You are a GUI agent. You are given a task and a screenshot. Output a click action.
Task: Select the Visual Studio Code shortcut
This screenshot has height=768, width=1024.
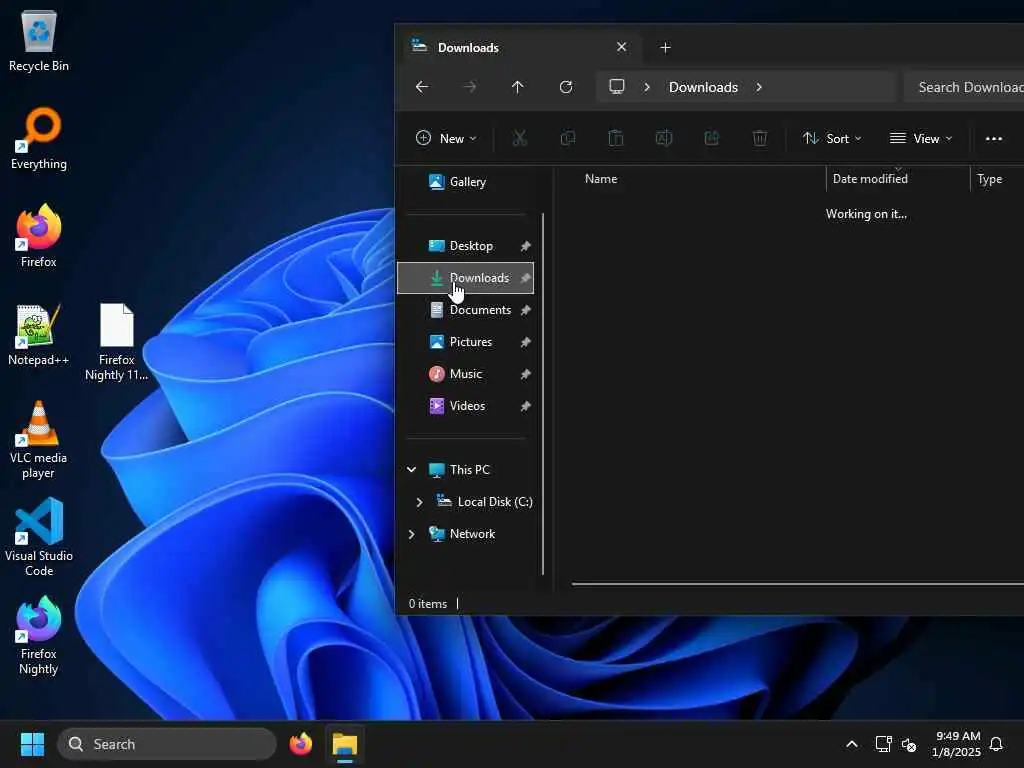point(39,537)
